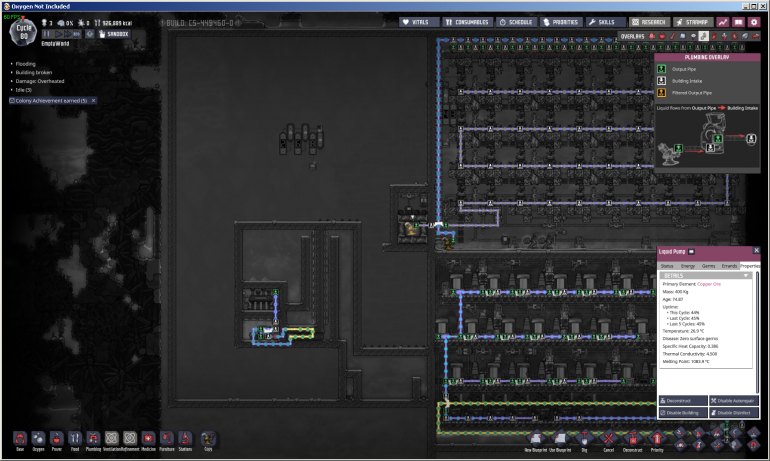Open the Stations build category
The image size is (770, 461).
tap(185, 438)
